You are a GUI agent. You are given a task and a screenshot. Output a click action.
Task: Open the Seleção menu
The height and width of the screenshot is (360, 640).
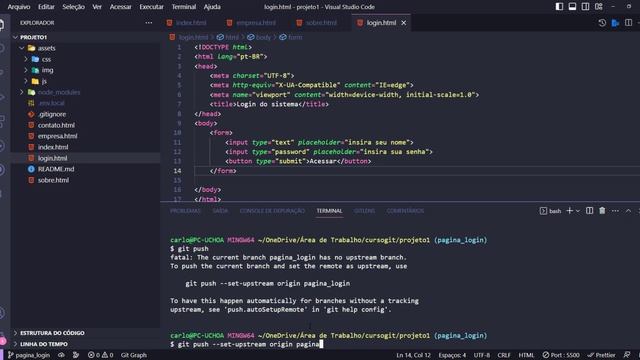[73, 7]
